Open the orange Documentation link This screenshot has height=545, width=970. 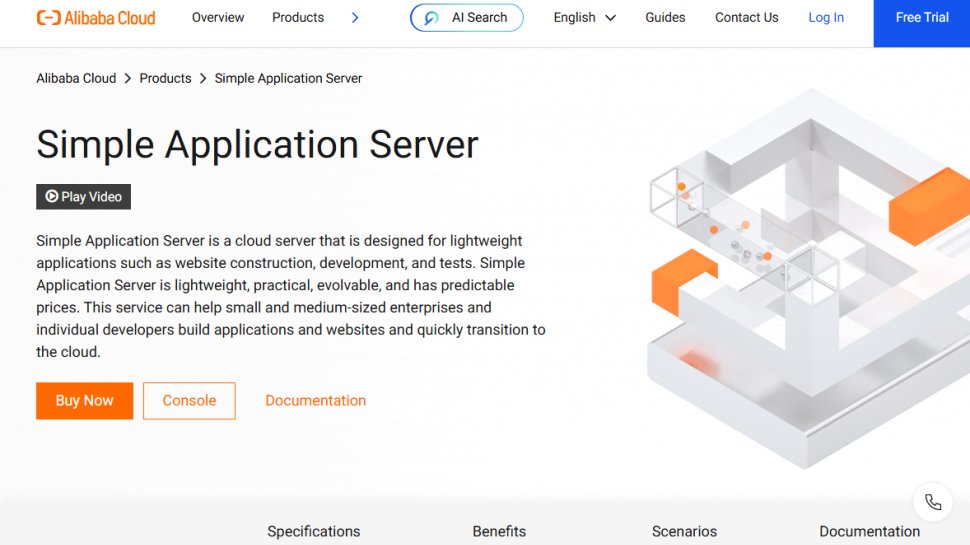click(315, 401)
